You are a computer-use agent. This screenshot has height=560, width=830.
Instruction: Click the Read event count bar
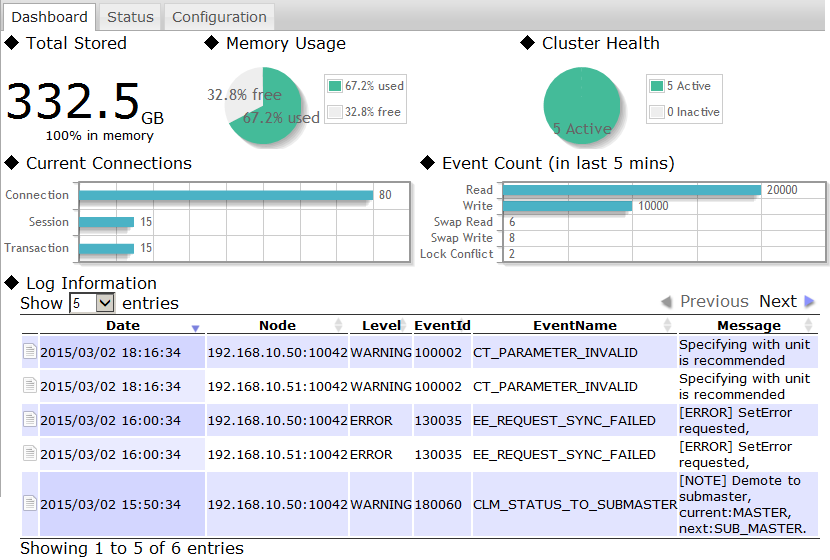tap(632, 190)
